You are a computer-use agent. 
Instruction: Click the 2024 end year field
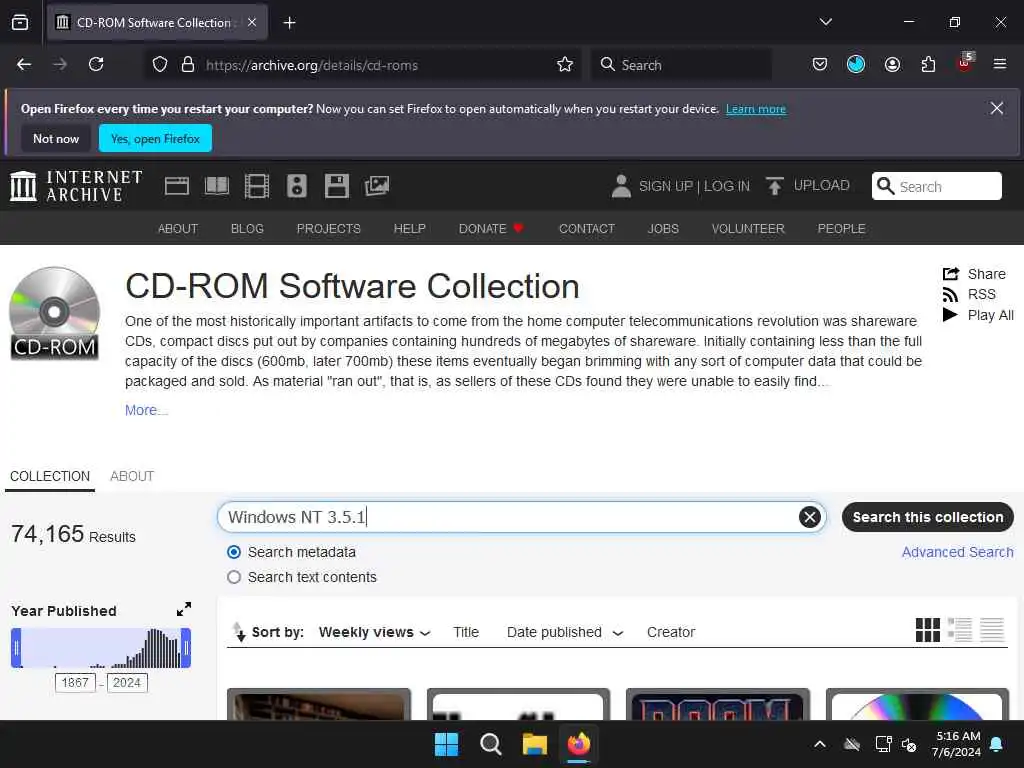[127, 682]
